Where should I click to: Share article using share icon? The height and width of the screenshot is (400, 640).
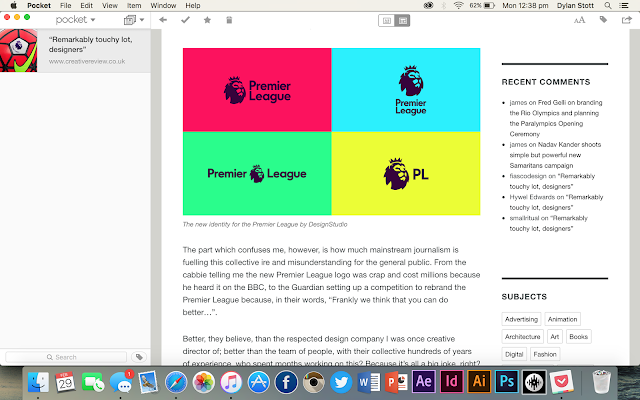627,20
